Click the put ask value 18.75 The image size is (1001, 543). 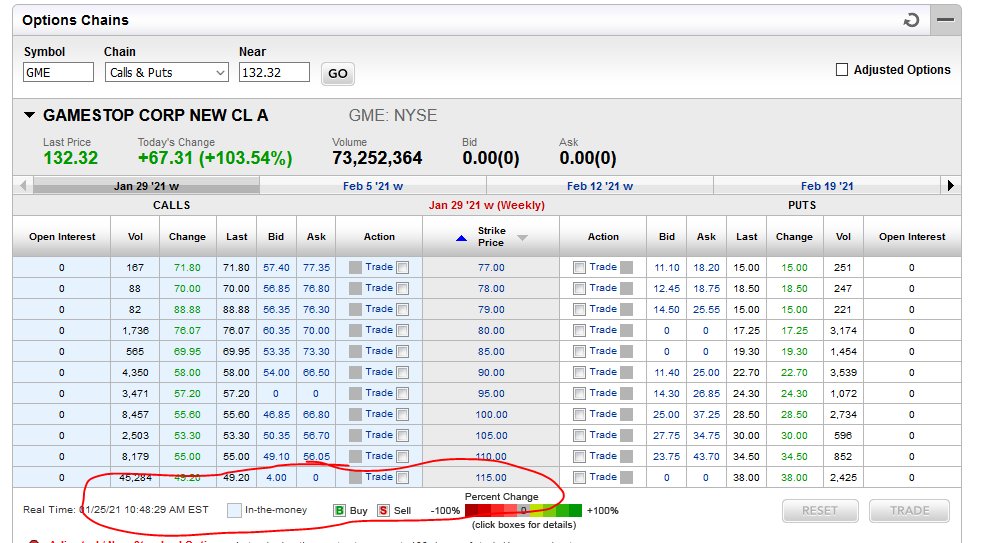(707, 288)
